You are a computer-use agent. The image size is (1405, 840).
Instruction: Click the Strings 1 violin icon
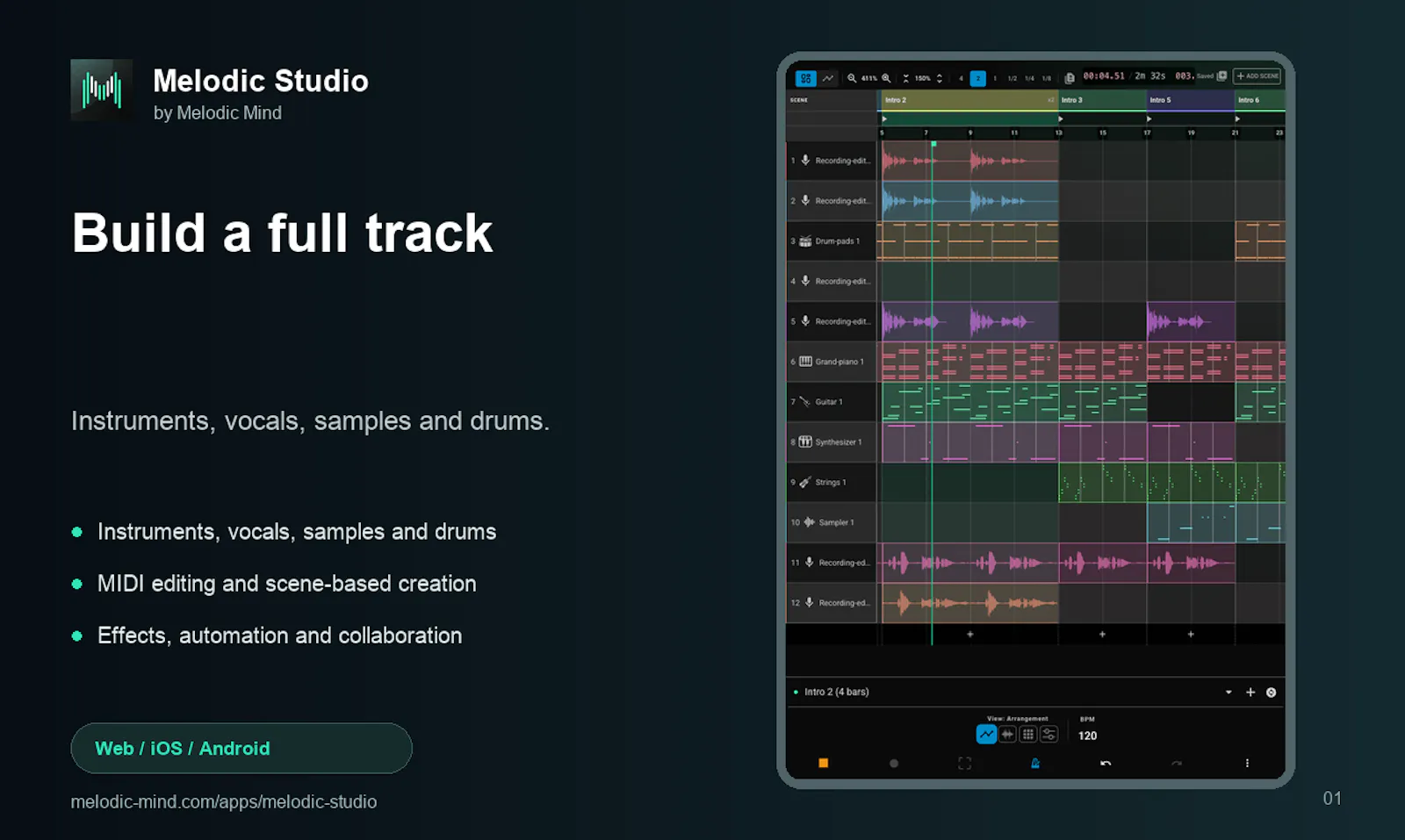click(x=805, y=482)
